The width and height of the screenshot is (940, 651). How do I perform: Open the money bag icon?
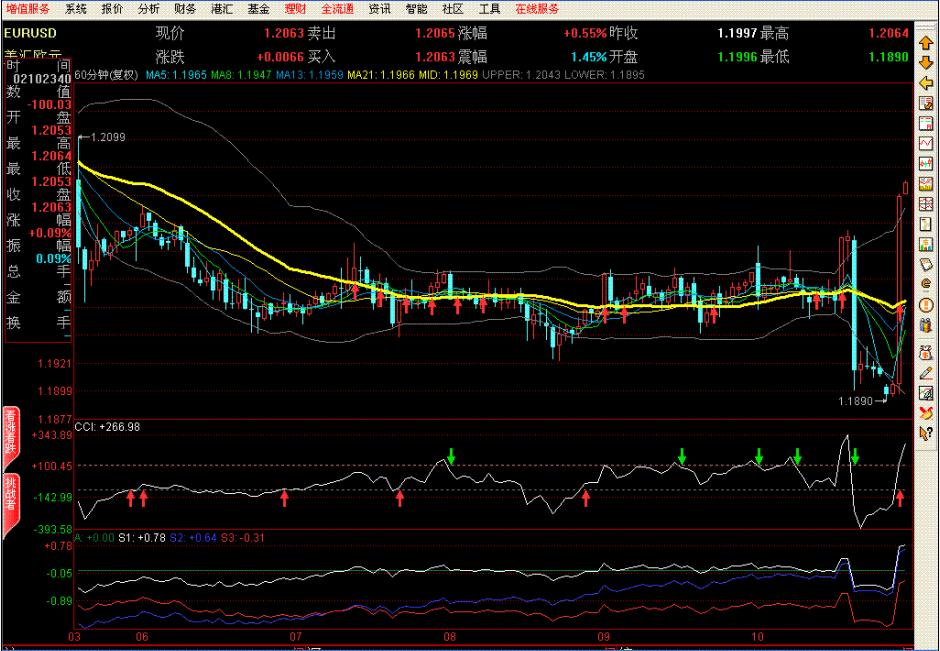[926, 352]
